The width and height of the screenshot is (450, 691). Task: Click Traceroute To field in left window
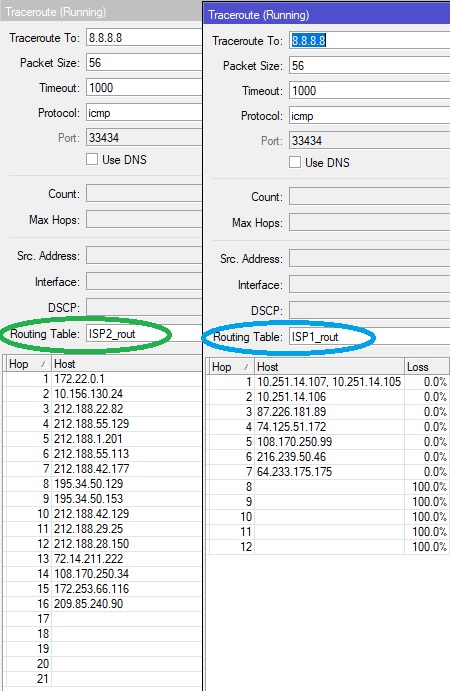click(144, 37)
